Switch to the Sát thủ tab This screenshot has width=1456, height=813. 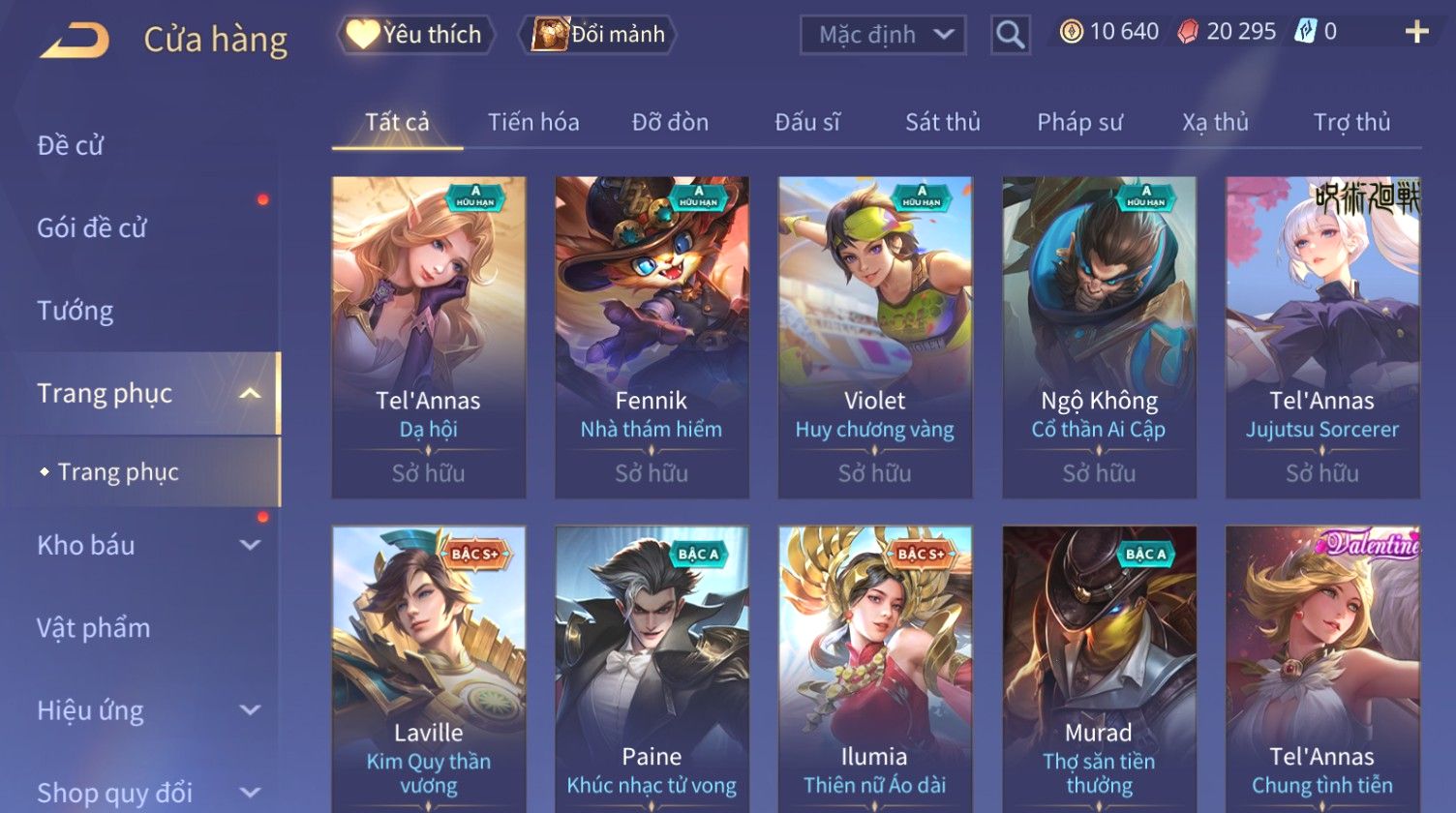click(943, 122)
